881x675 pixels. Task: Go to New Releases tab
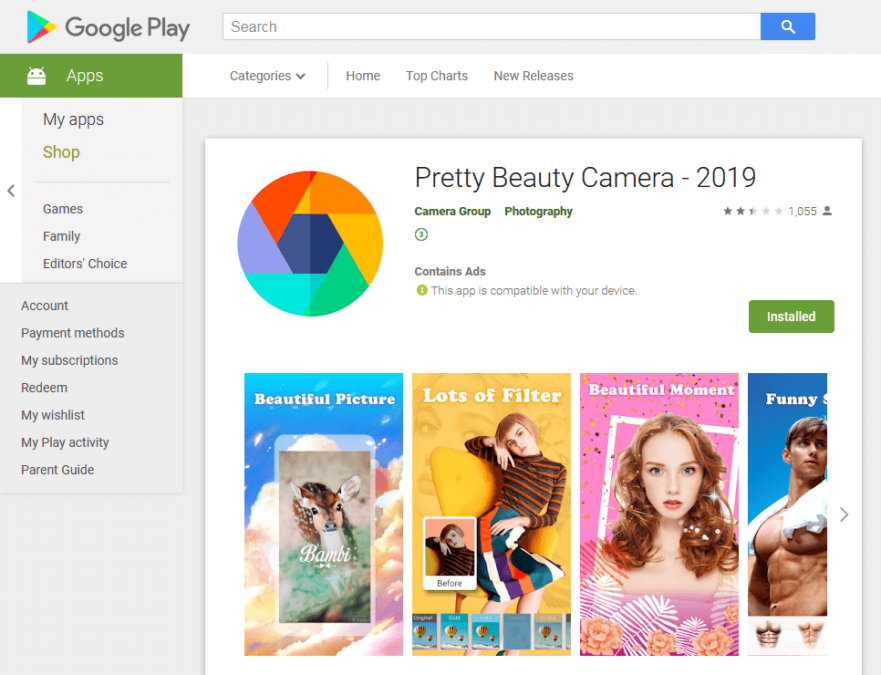pyautogui.click(x=533, y=76)
